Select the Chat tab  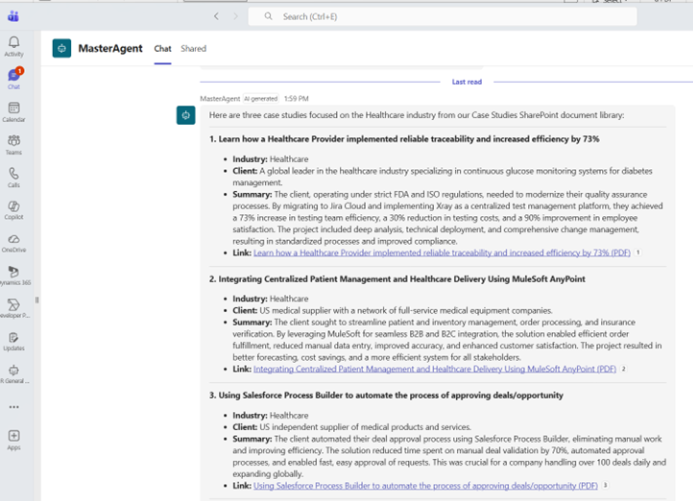162,48
